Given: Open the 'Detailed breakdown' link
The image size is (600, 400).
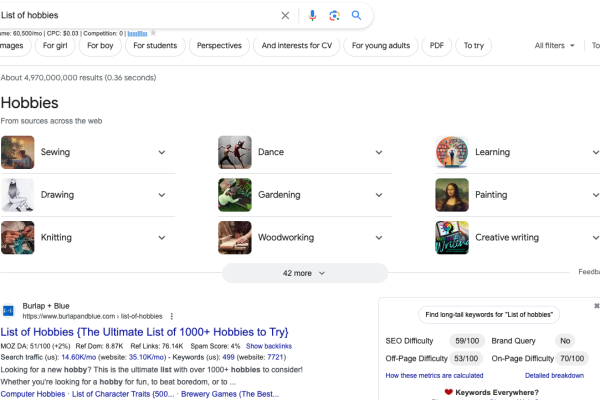Looking at the screenshot, I should [x=554, y=376].
